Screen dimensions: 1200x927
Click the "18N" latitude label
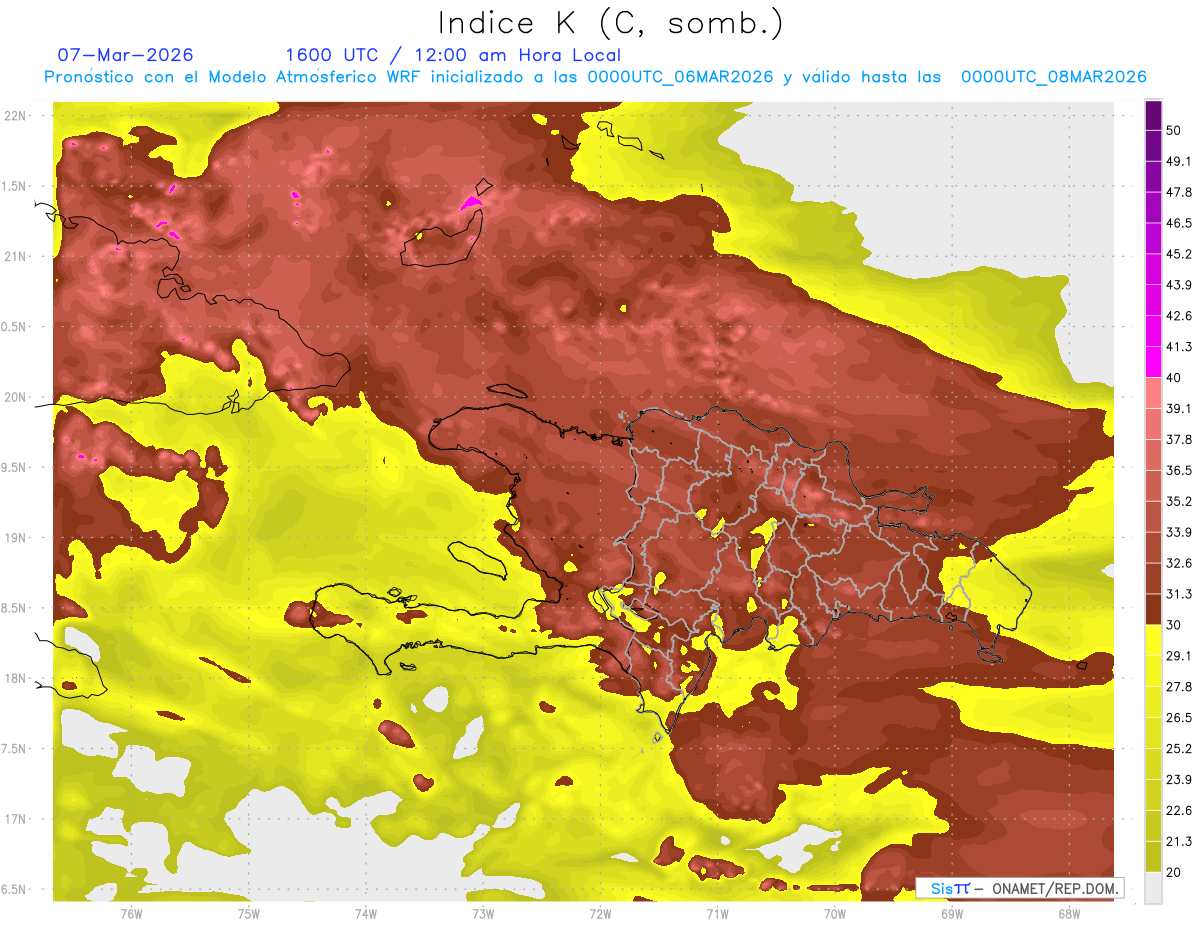pyautogui.click(x=15, y=678)
